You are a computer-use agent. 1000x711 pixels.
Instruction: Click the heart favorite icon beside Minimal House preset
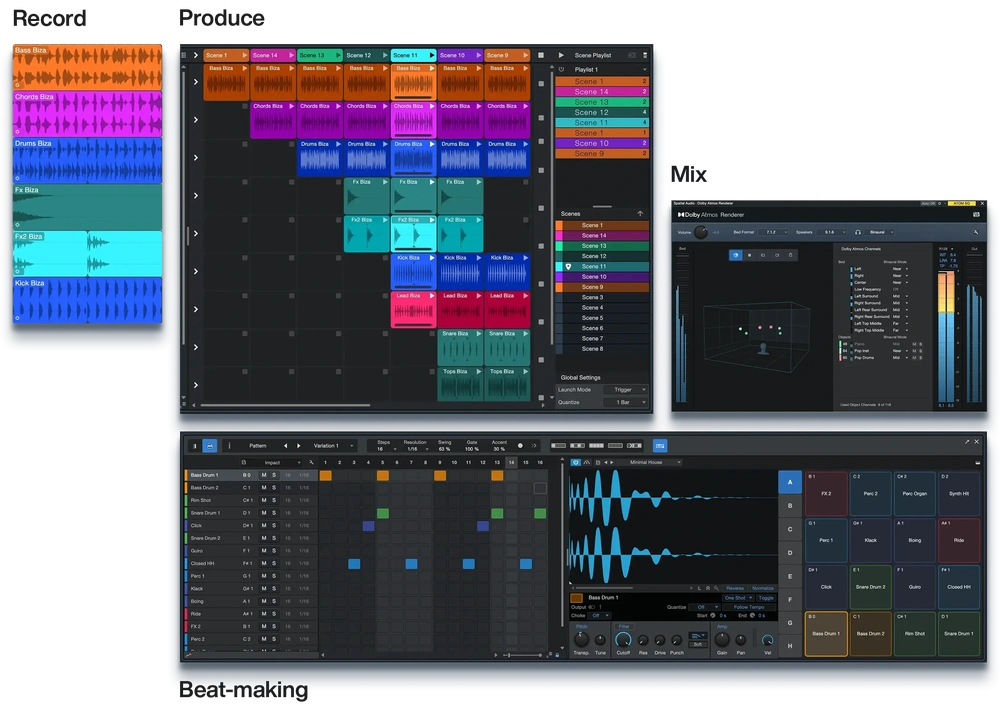575,462
